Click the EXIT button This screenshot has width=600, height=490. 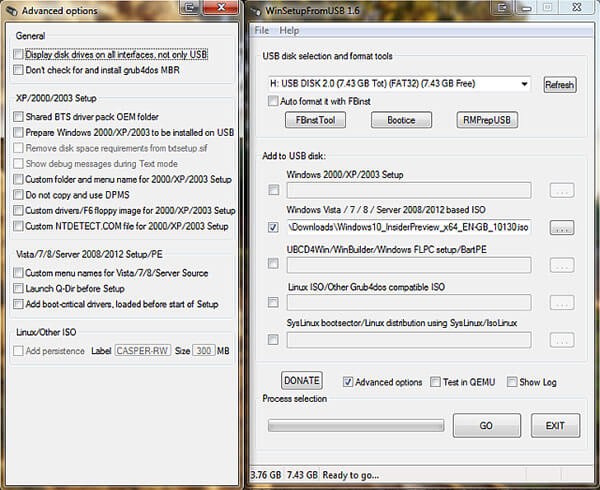click(x=555, y=425)
